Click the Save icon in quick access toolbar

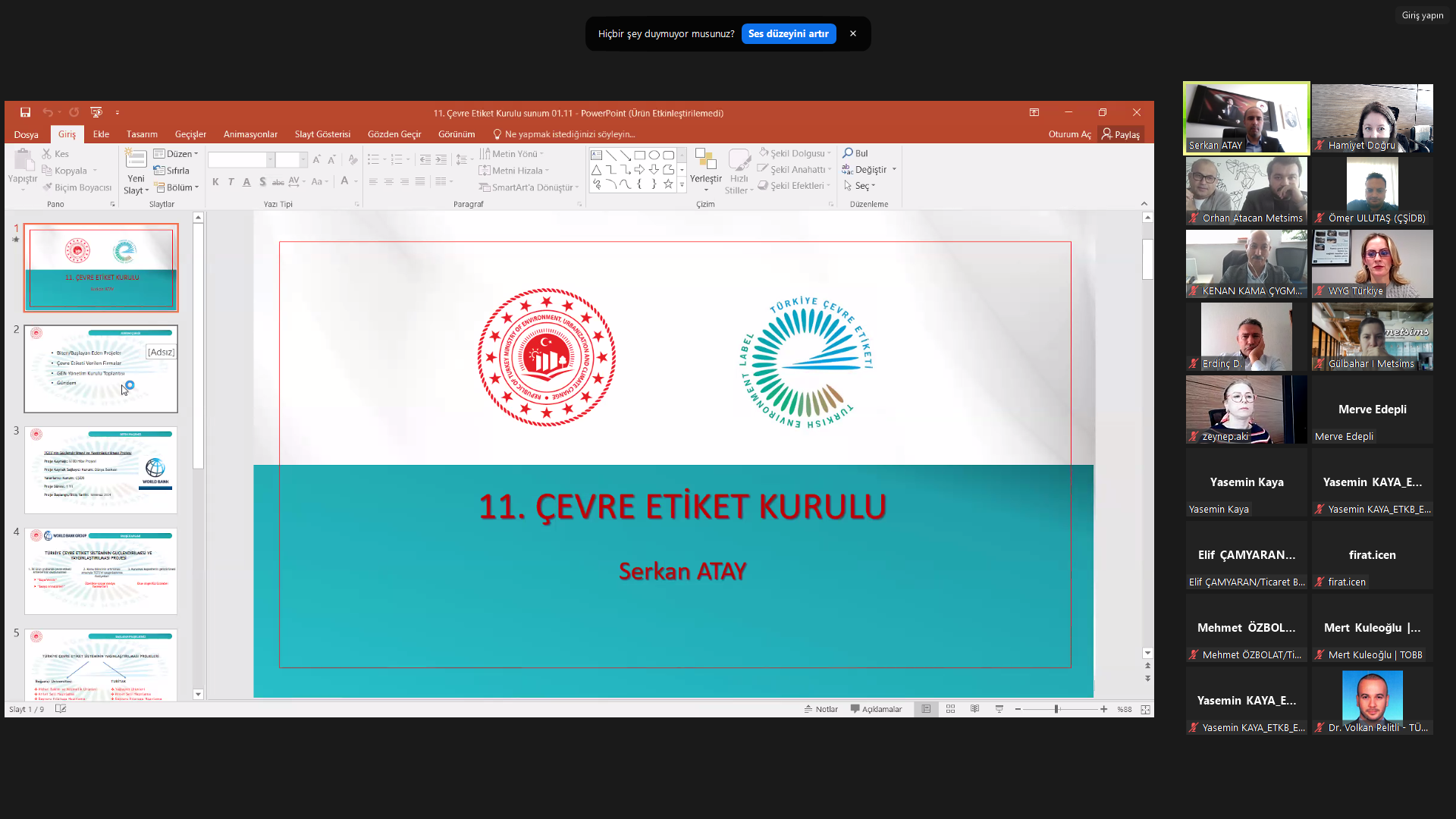coord(25,112)
